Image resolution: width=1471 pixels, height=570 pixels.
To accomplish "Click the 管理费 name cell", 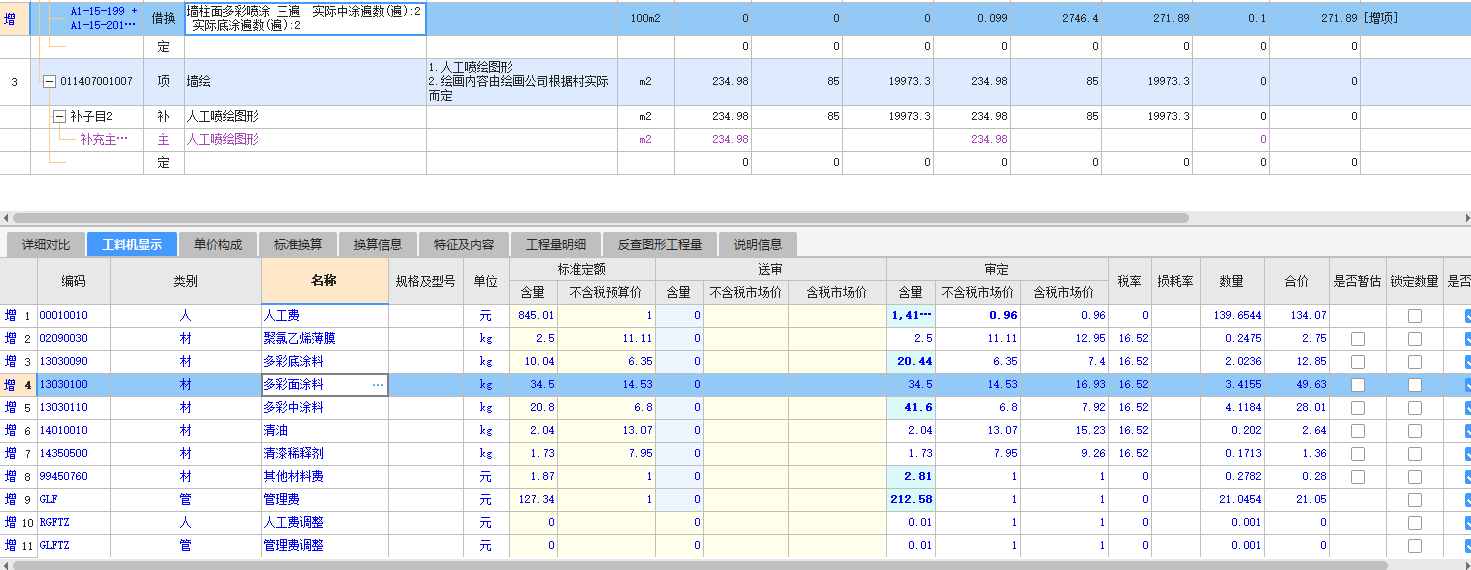I will [324, 500].
